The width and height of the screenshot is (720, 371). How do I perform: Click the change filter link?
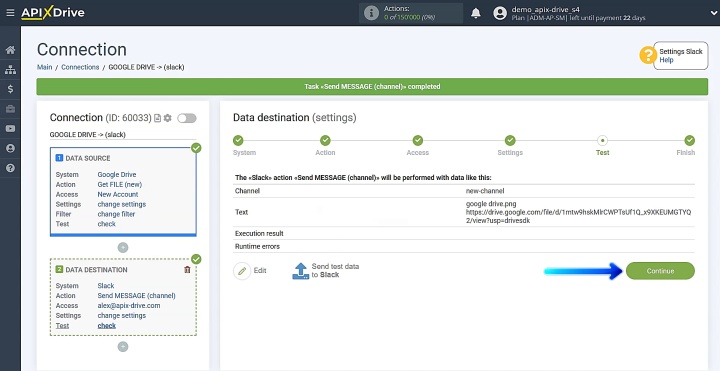[116, 214]
